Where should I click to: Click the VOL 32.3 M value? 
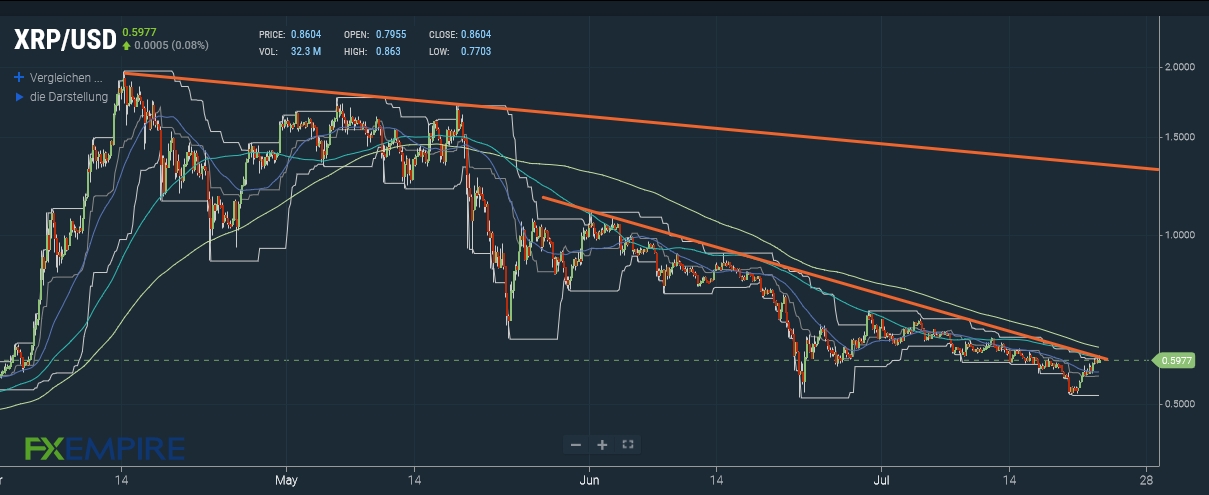coord(306,50)
